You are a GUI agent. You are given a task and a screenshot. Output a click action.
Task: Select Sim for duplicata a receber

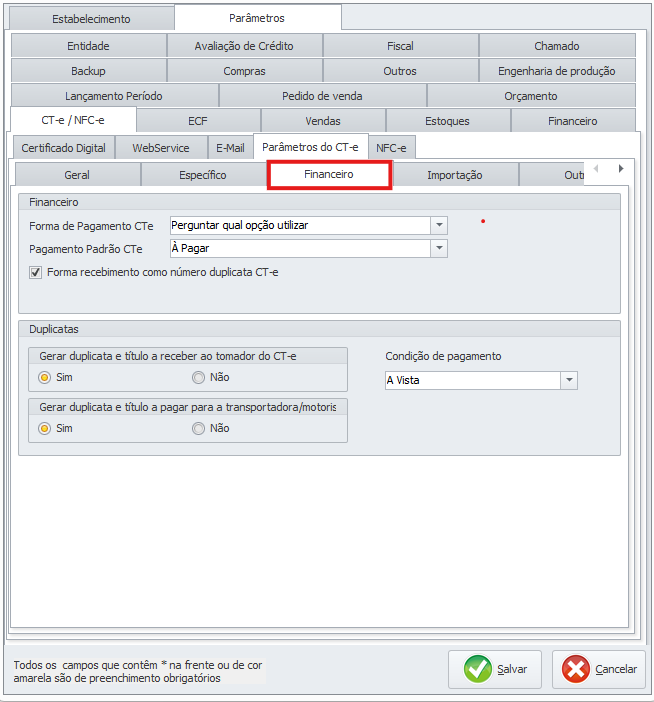(x=44, y=378)
